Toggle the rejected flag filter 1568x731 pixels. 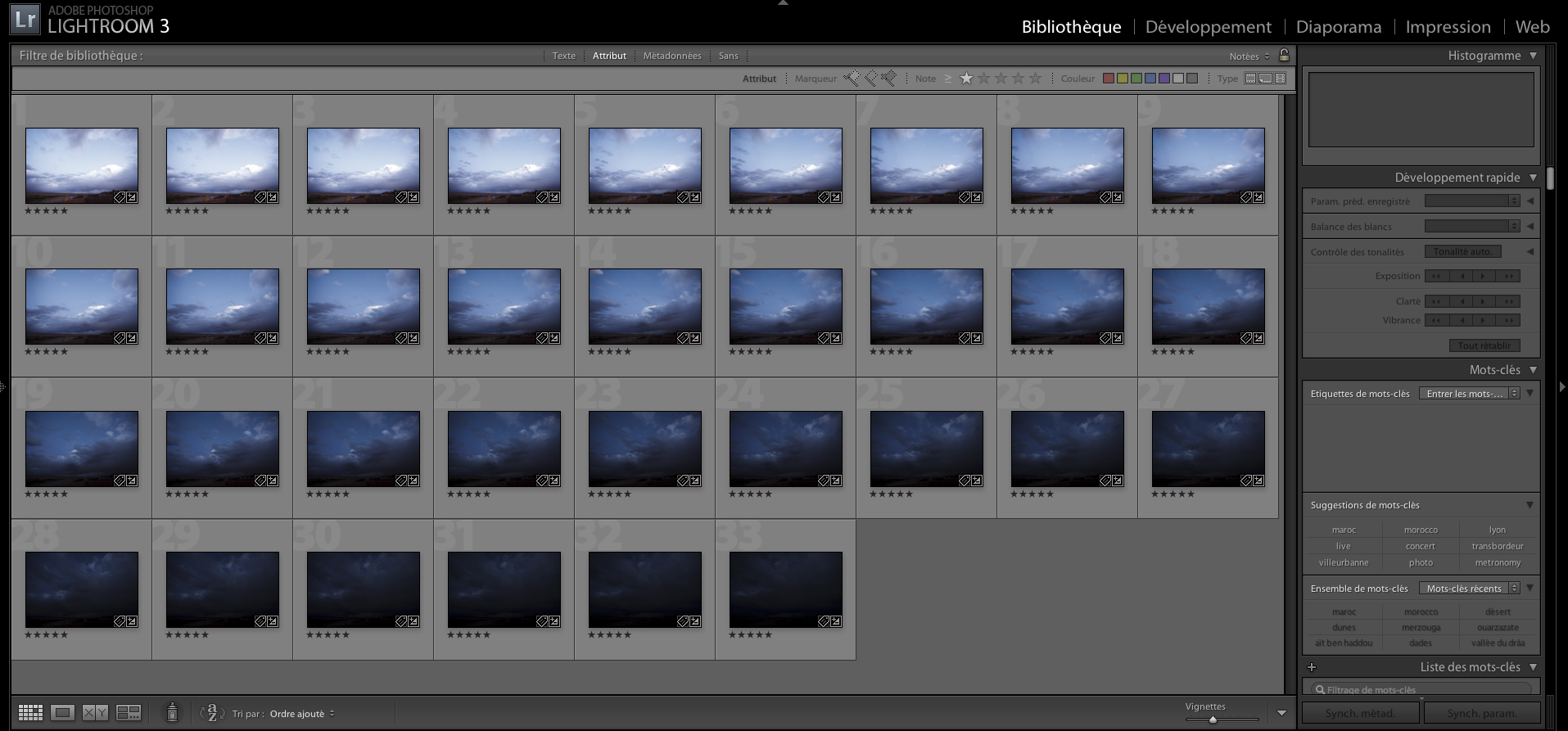coord(889,79)
